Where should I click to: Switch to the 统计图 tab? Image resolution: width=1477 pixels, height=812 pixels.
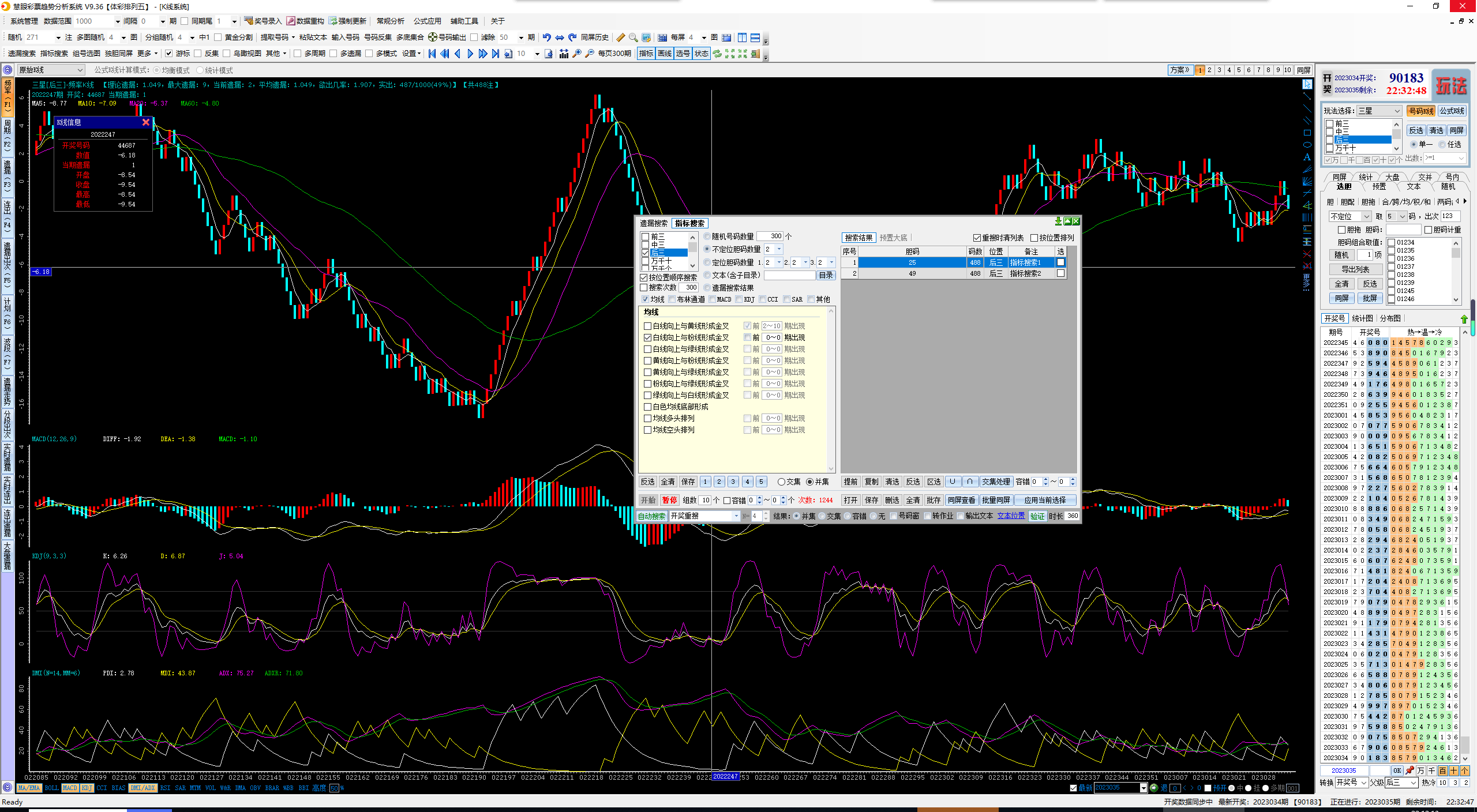pyautogui.click(x=1362, y=318)
